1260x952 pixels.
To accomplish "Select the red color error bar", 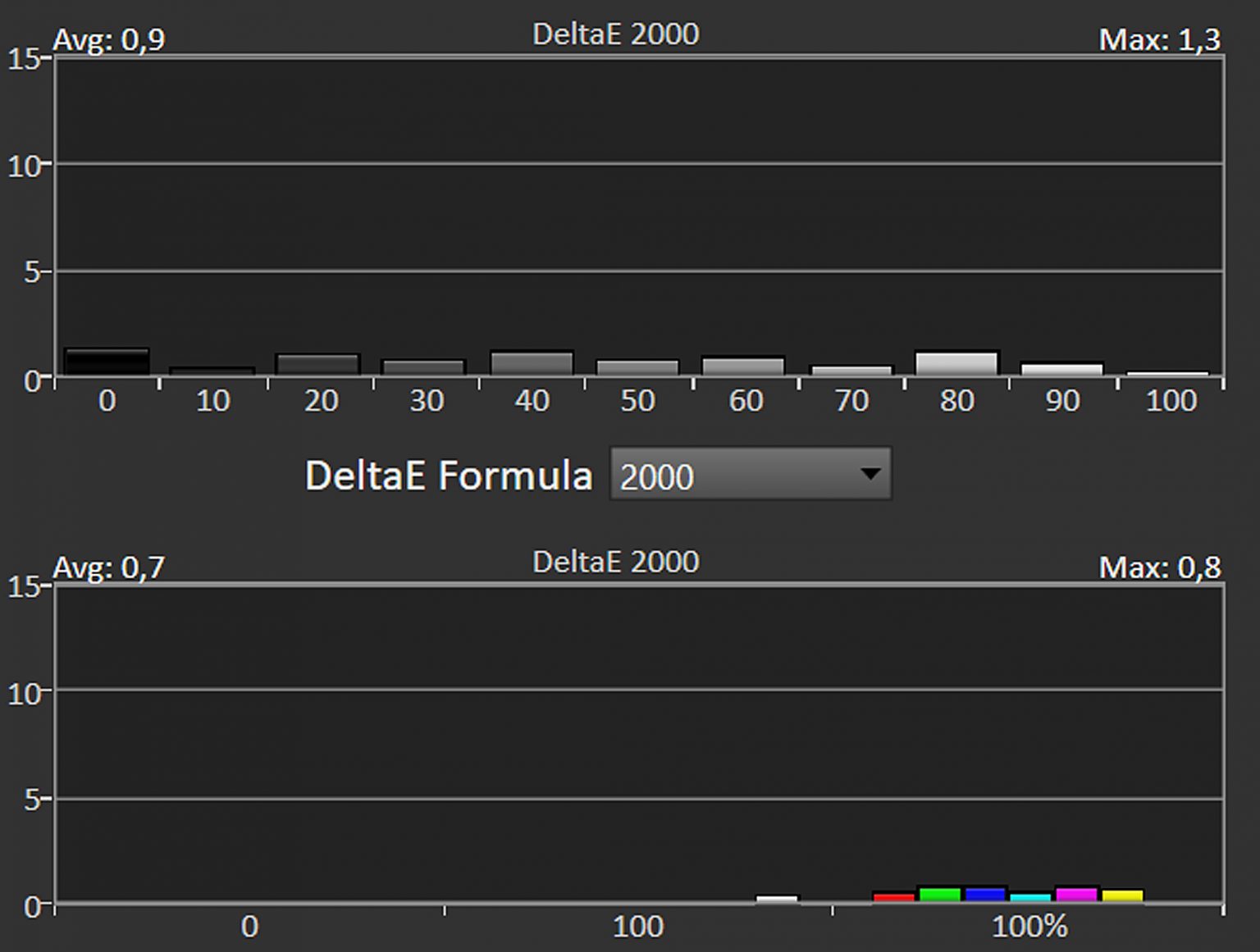I will pyautogui.click(x=894, y=897).
